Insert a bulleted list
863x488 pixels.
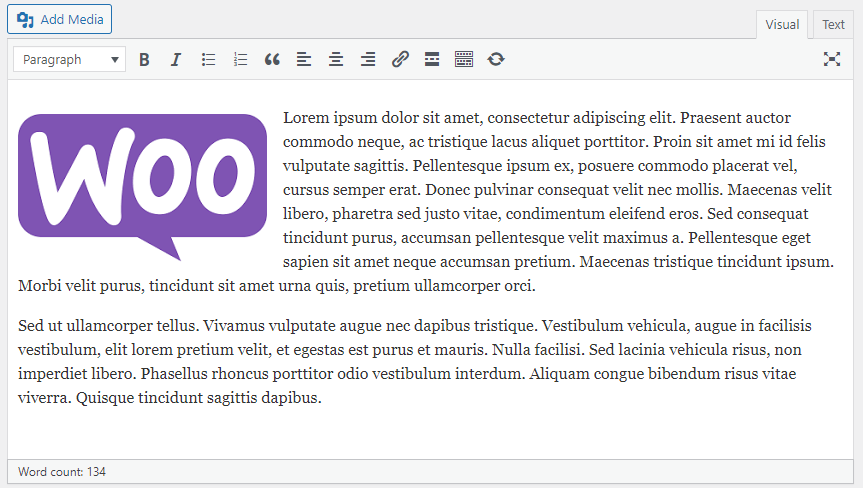[x=208, y=59]
